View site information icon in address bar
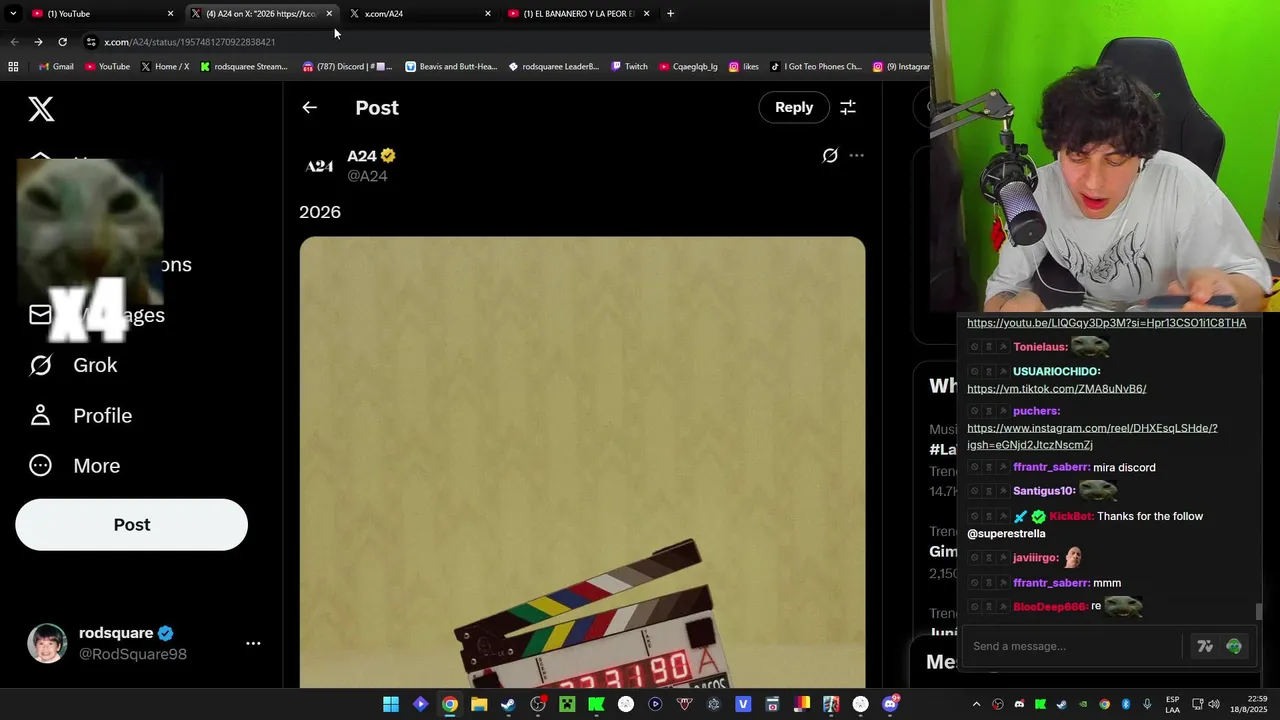 pos(91,42)
